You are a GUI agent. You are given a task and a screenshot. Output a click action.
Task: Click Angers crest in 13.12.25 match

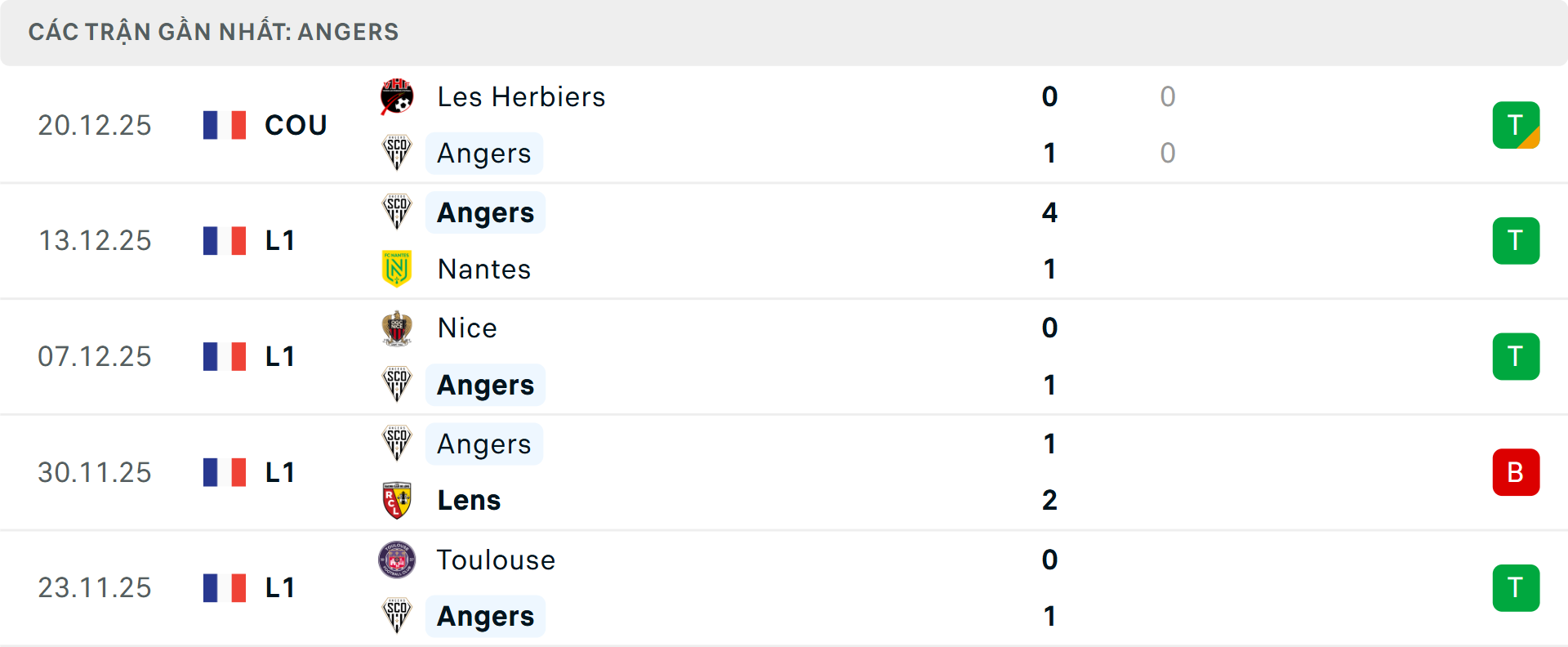(397, 212)
